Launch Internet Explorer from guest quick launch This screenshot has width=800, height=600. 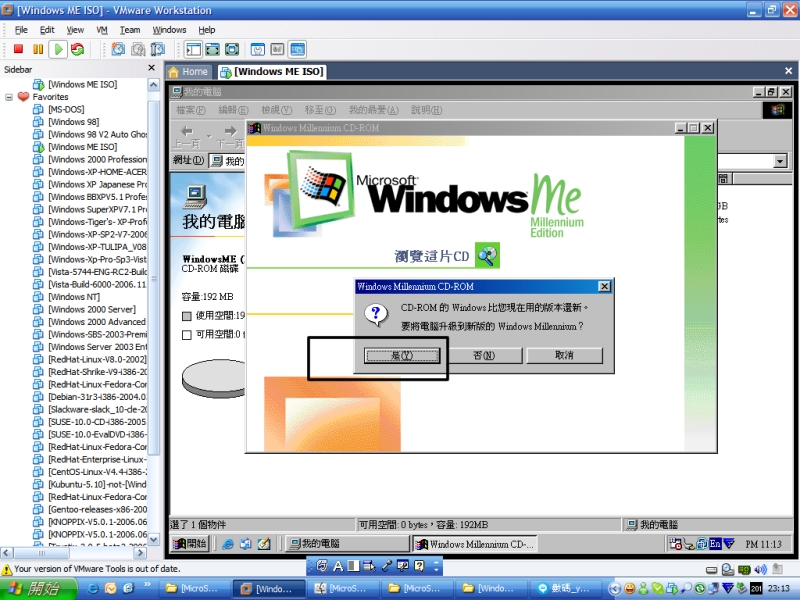point(228,544)
